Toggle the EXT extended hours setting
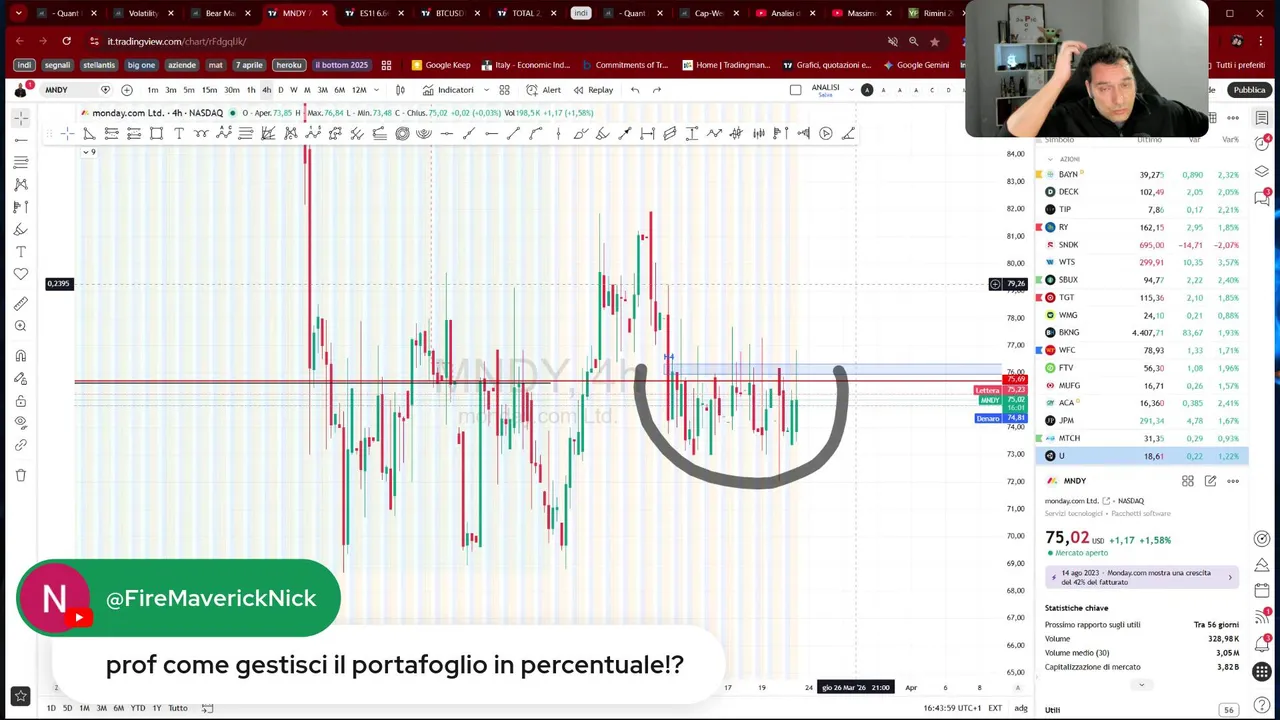The image size is (1280, 720). (x=995, y=708)
